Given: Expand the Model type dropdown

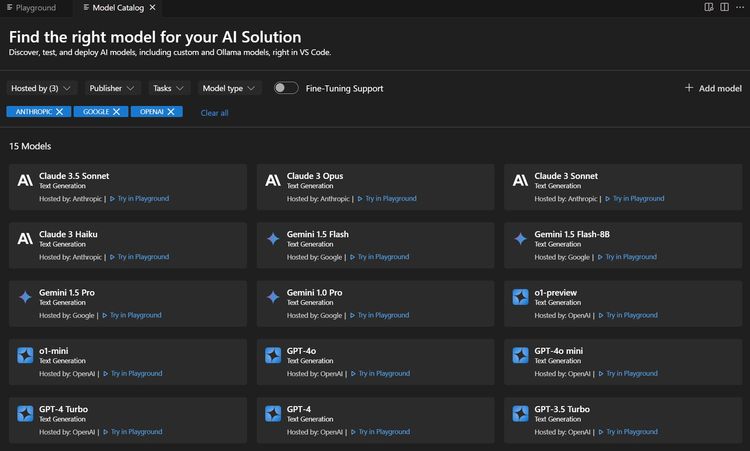Looking at the screenshot, I should pos(229,88).
